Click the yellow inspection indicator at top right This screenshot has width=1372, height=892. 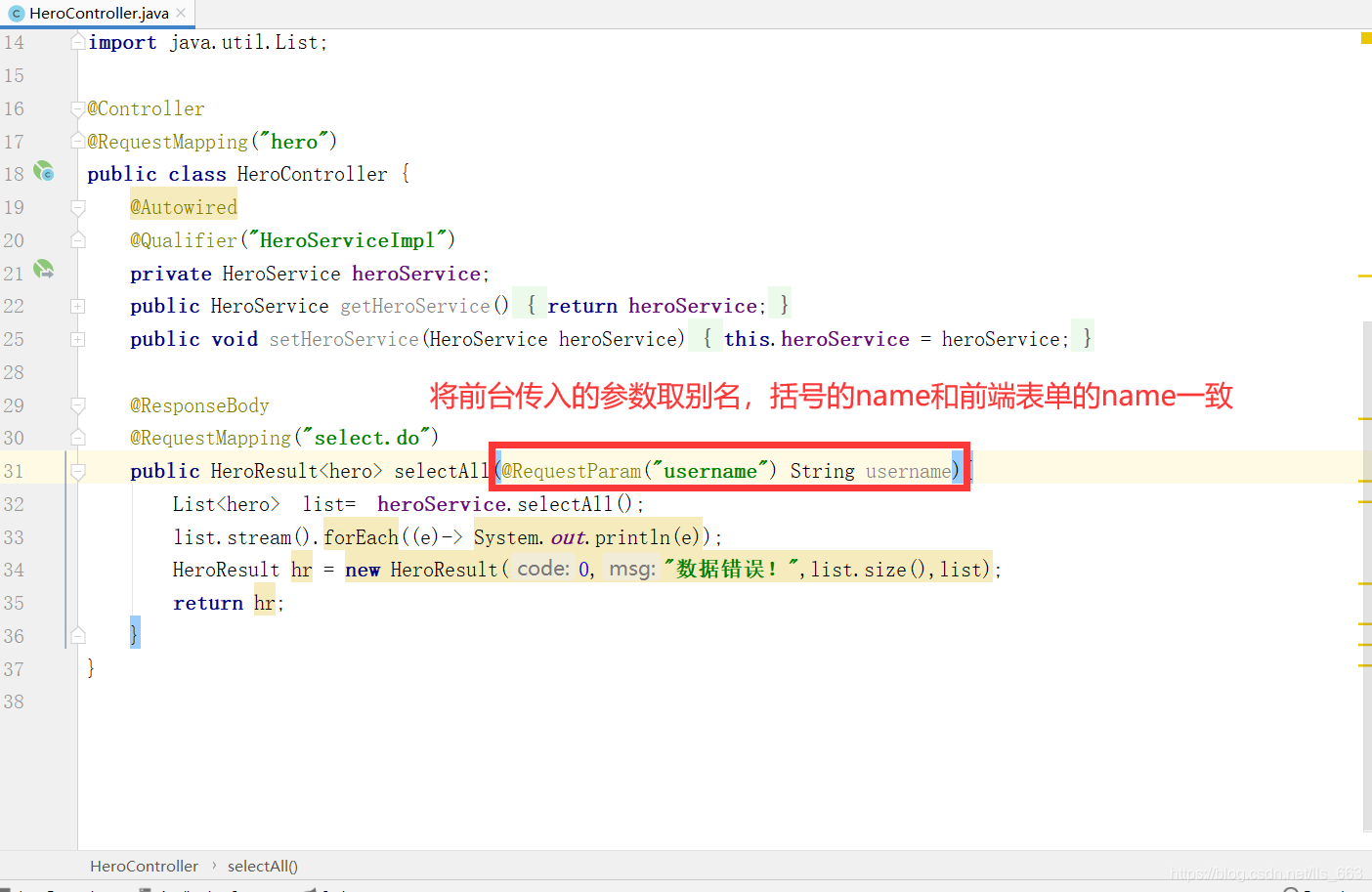click(1366, 38)
